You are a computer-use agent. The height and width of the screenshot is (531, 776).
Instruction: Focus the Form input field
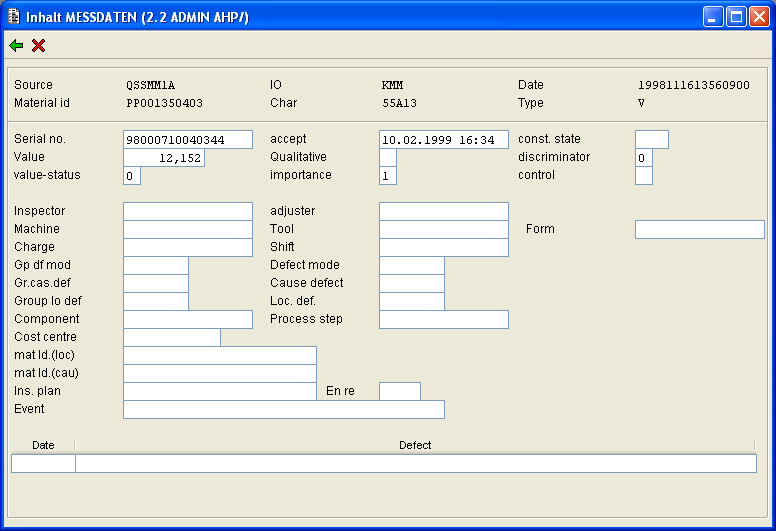coord(700,230)
